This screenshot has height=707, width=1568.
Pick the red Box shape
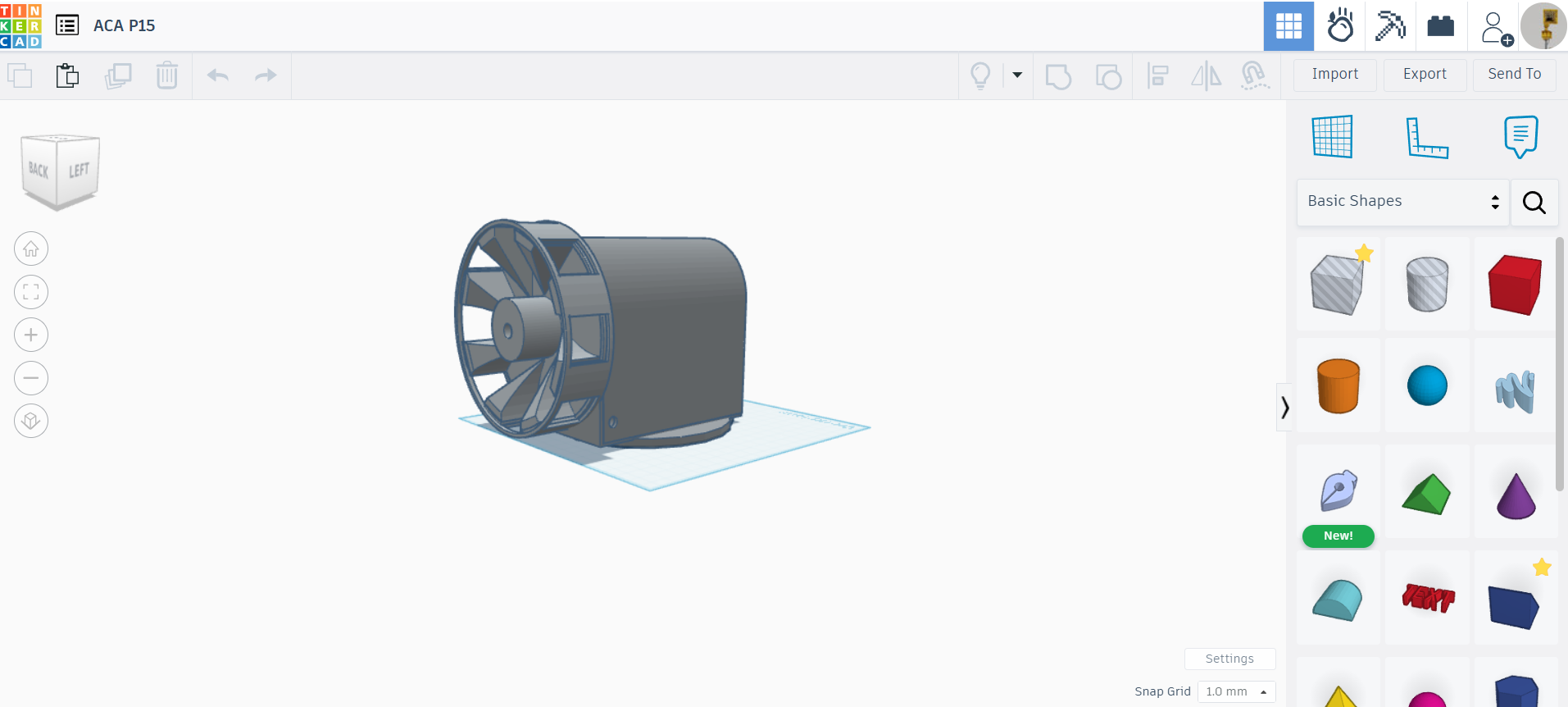[x=1516, y=284]
